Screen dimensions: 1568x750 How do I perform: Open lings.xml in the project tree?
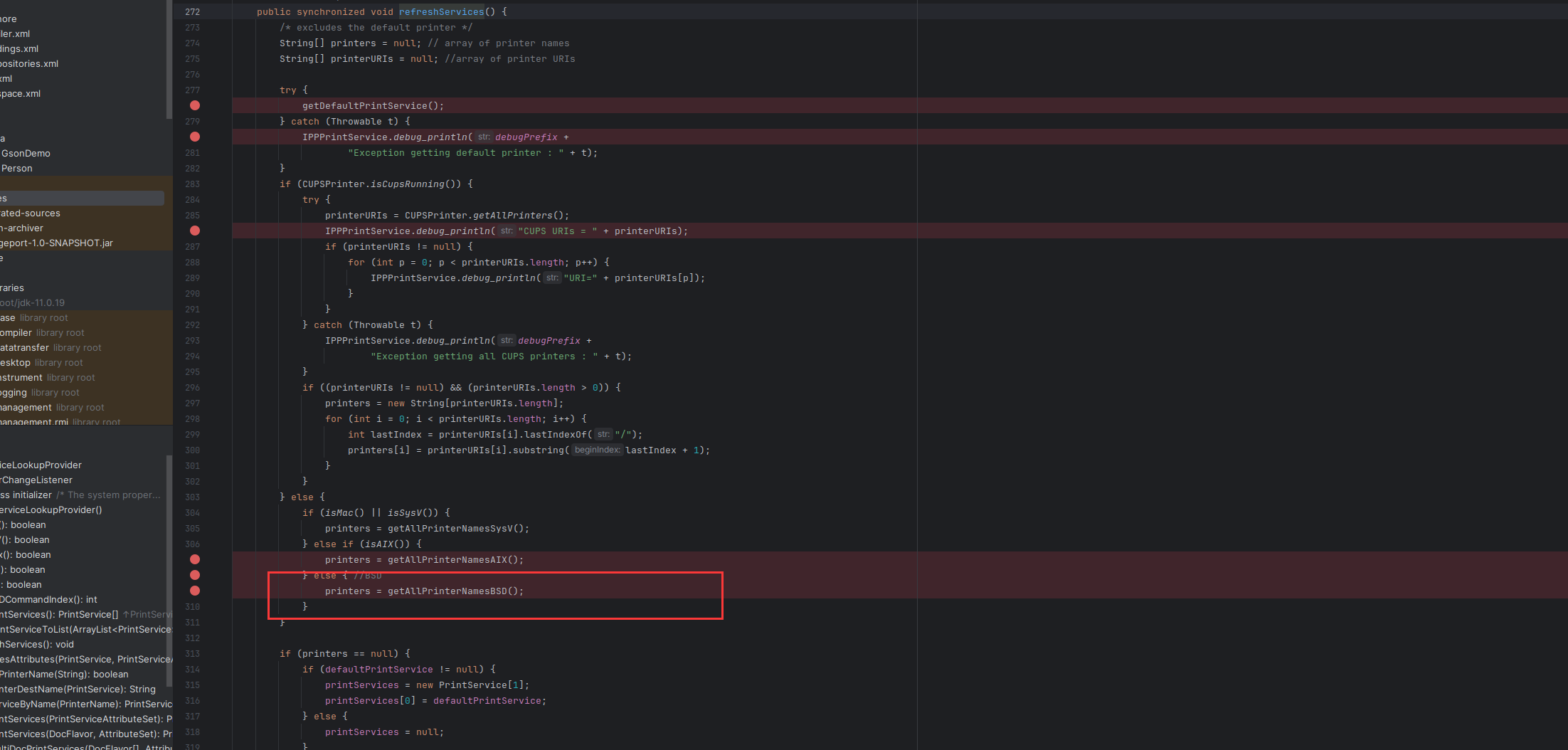(x=19, y=48)
